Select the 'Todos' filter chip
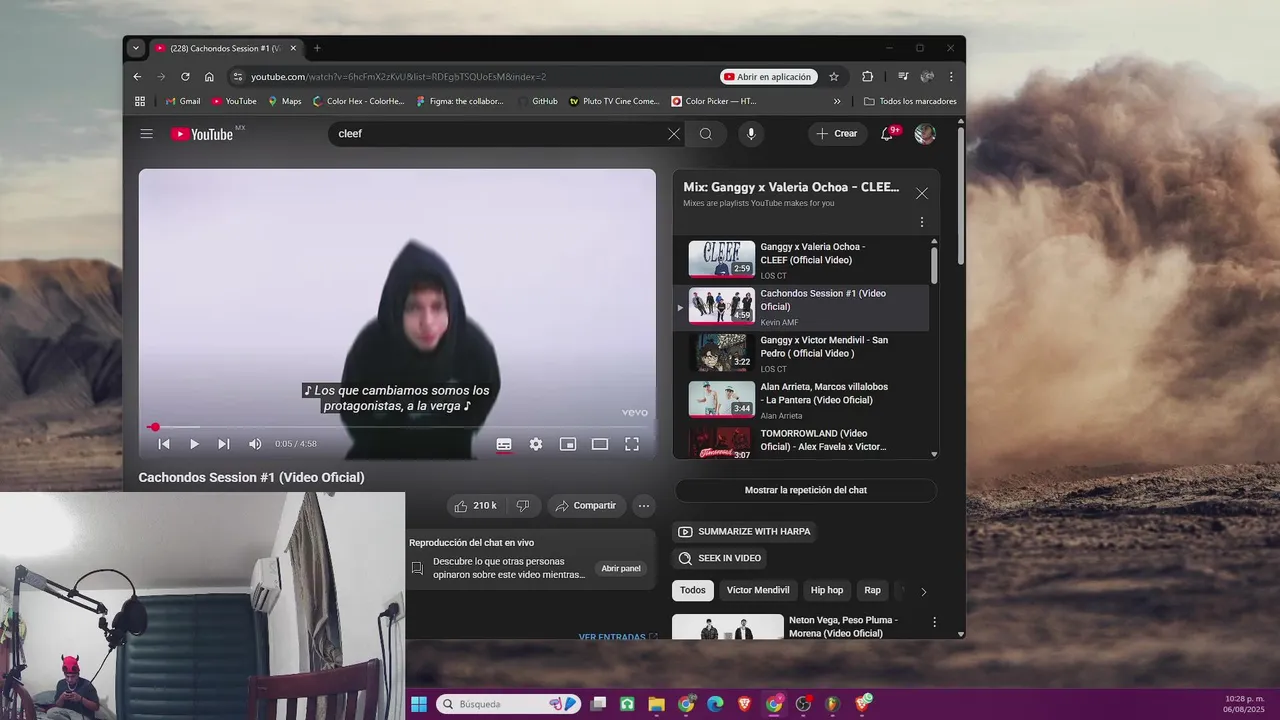This screenshot has width=1280, height=720. [x=693, y=590]
